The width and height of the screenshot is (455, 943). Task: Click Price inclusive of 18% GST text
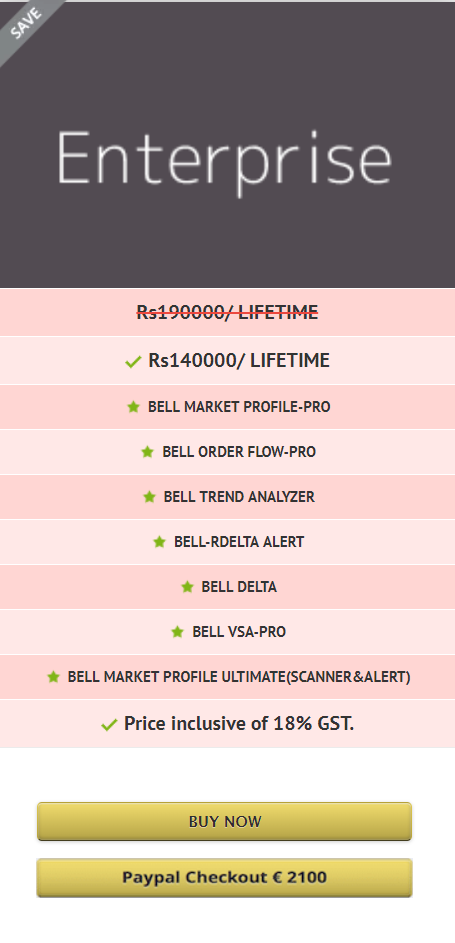click(x=239, y=723)
